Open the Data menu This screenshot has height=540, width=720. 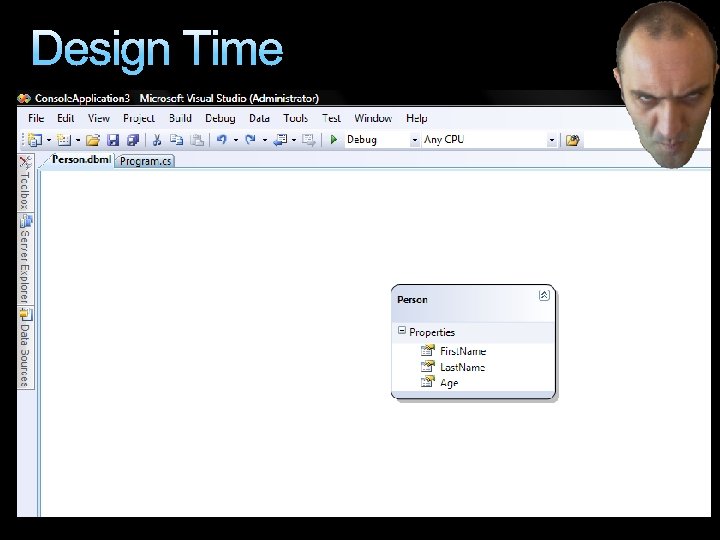pyautogui.click(x=259, y=118)
